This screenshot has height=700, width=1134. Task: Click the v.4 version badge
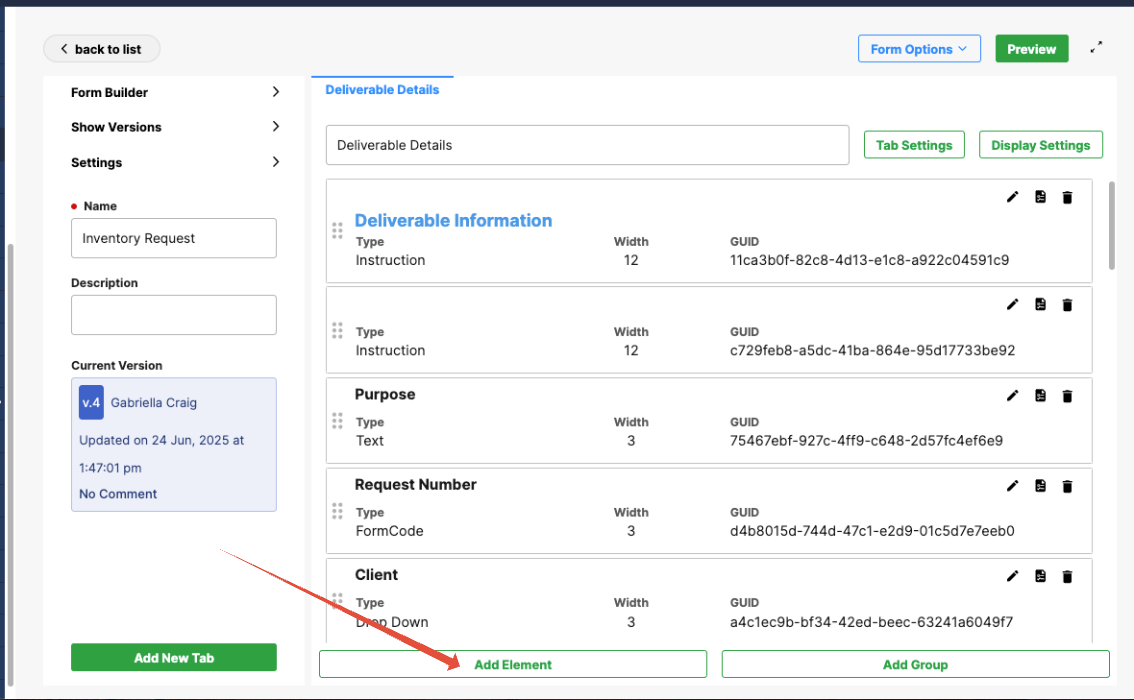tap(91, 403)
